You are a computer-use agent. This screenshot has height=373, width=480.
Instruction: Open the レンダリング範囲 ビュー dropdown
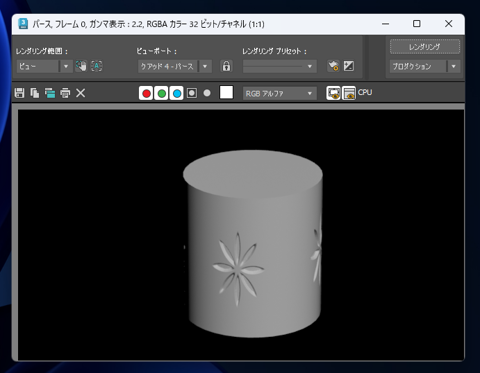tap(44, 66)
